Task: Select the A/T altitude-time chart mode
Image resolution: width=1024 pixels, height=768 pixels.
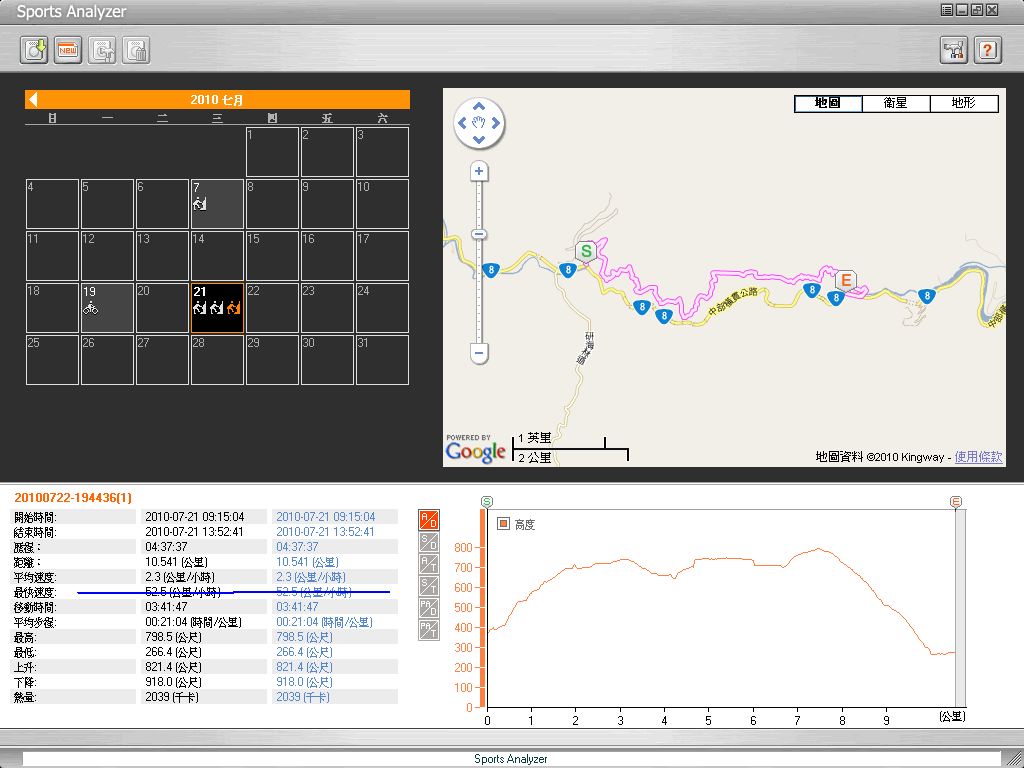Action: pos(428,564)
